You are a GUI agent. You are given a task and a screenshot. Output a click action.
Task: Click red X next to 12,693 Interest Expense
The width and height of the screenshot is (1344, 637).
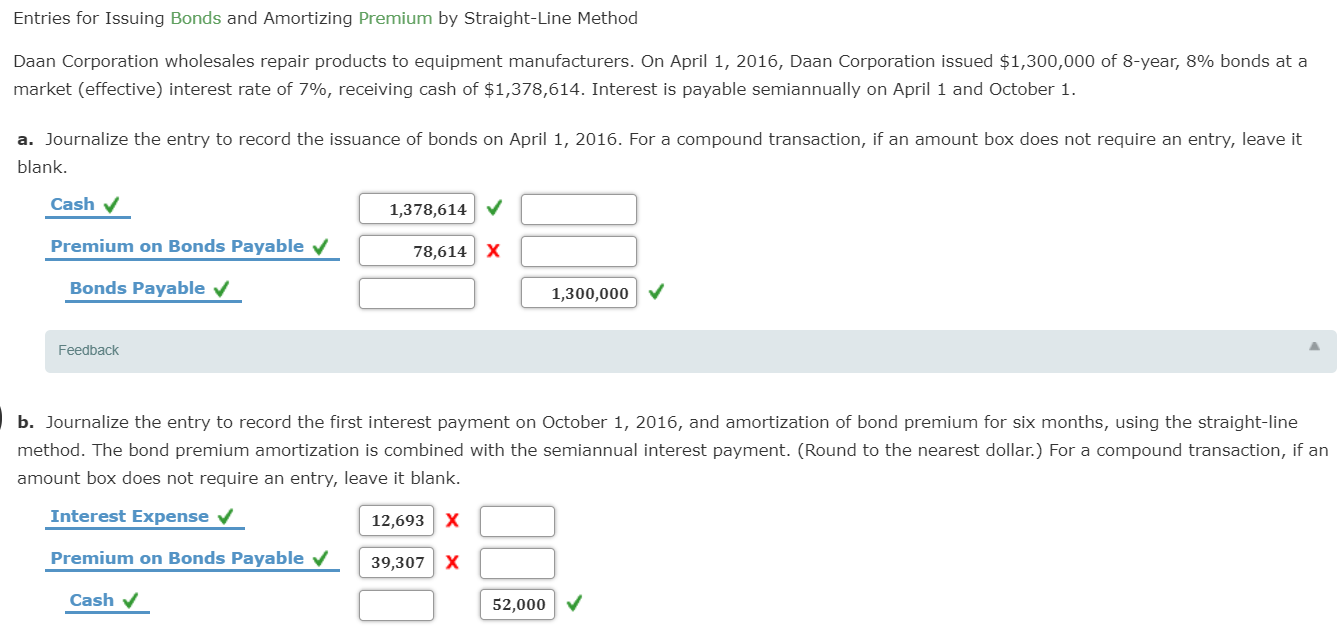tap(455, 520)
